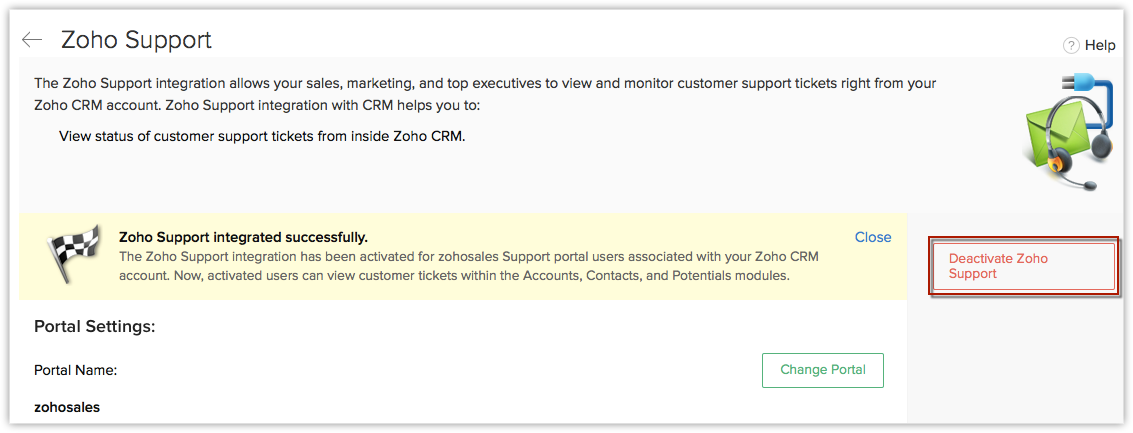This screenshot has height=433, width=1133.
Task: Click the Help question mark icon
Action: (x=1071, y=45)
